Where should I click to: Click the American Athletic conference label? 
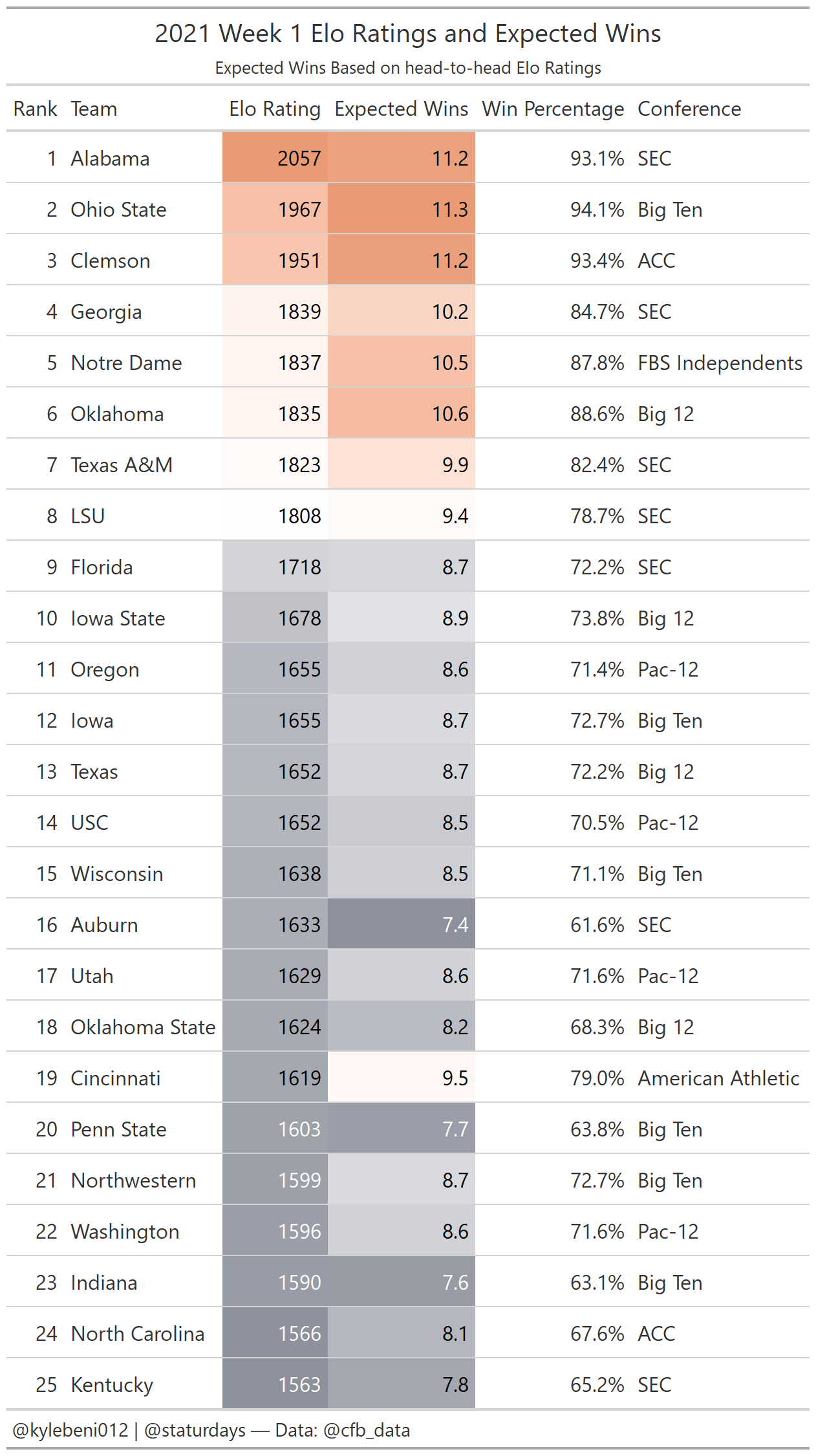tap(718, 1078)
